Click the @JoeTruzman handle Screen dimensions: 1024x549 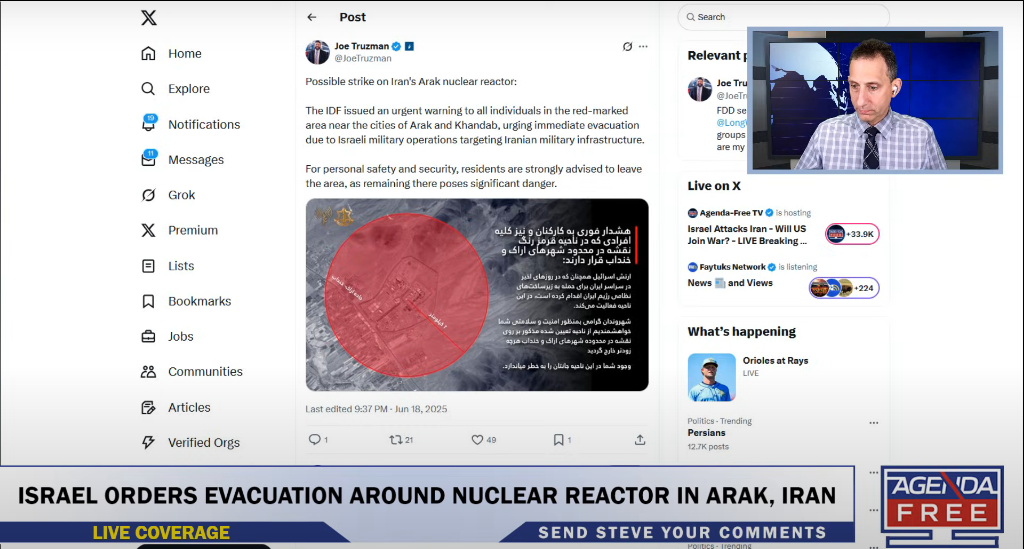pos(363,58)
